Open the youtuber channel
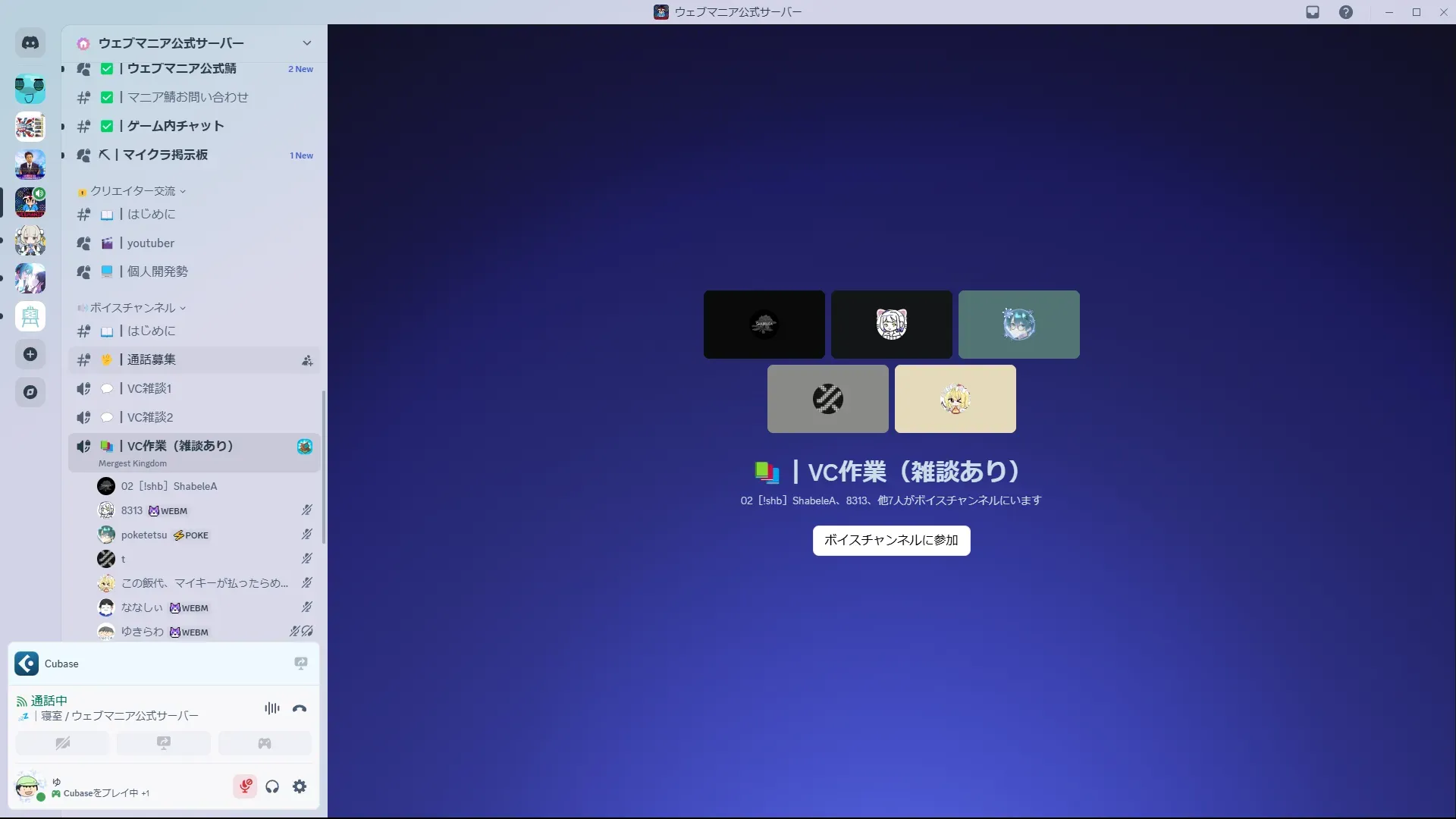The image size is (1456, 819). pos(151,243)
